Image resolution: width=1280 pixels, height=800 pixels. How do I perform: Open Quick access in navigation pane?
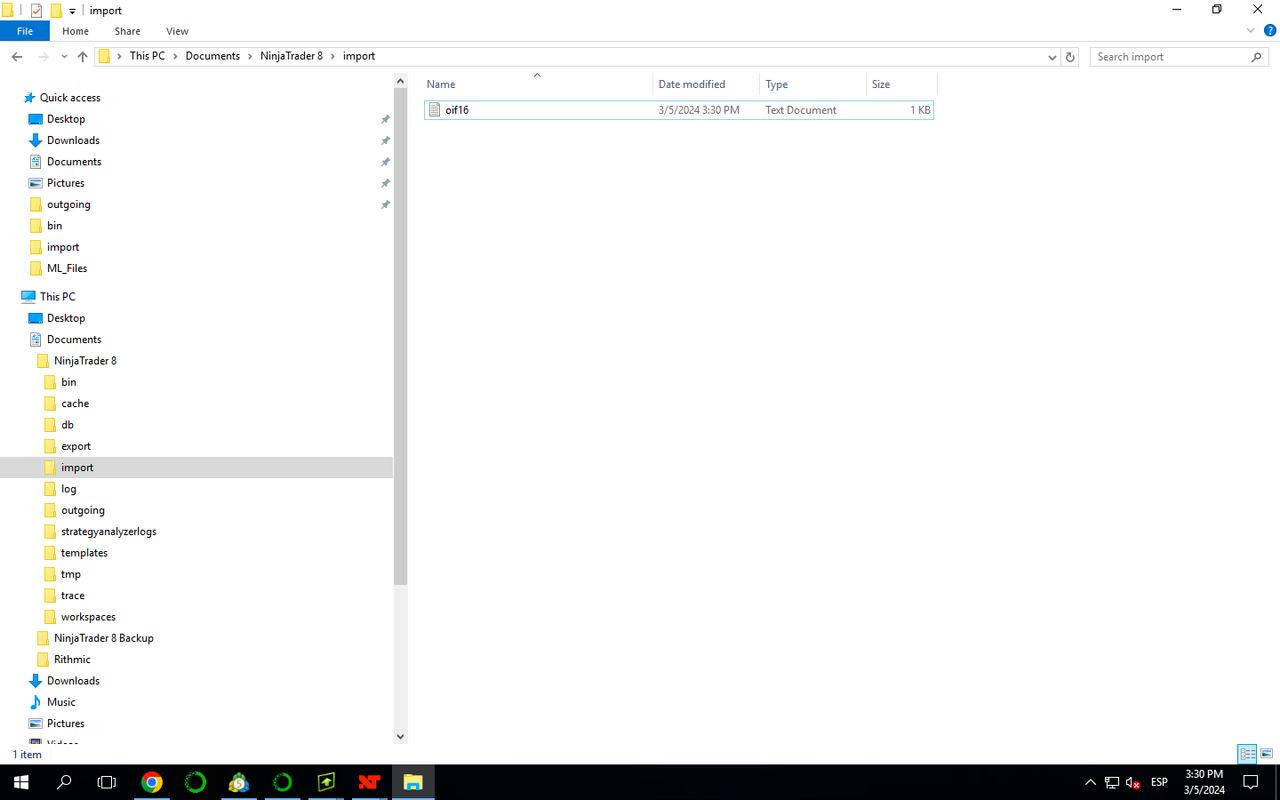pyautogui.click(x=70, y=97)
